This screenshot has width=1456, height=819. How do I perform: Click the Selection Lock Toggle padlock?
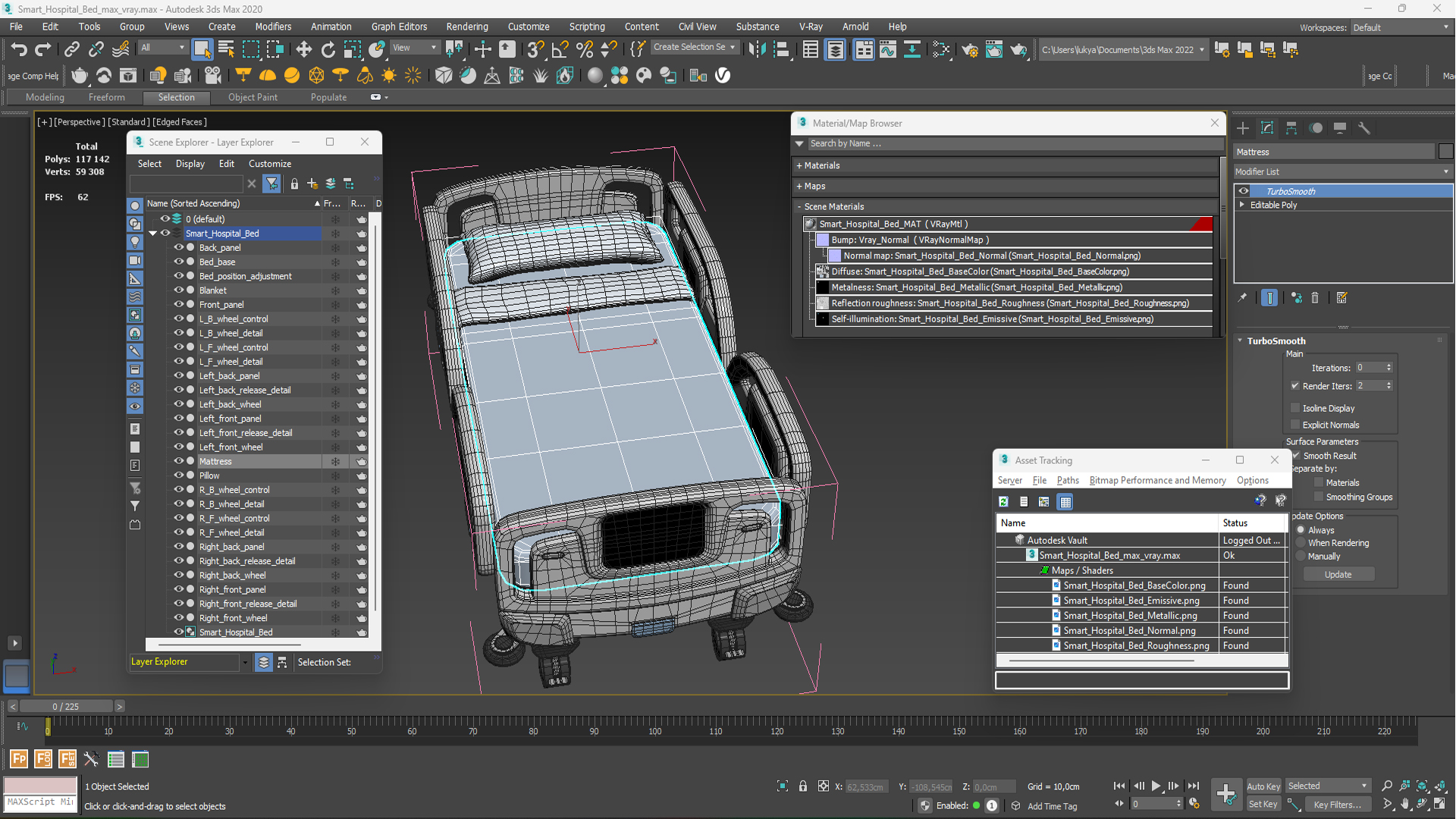click(x=803, y=786)
